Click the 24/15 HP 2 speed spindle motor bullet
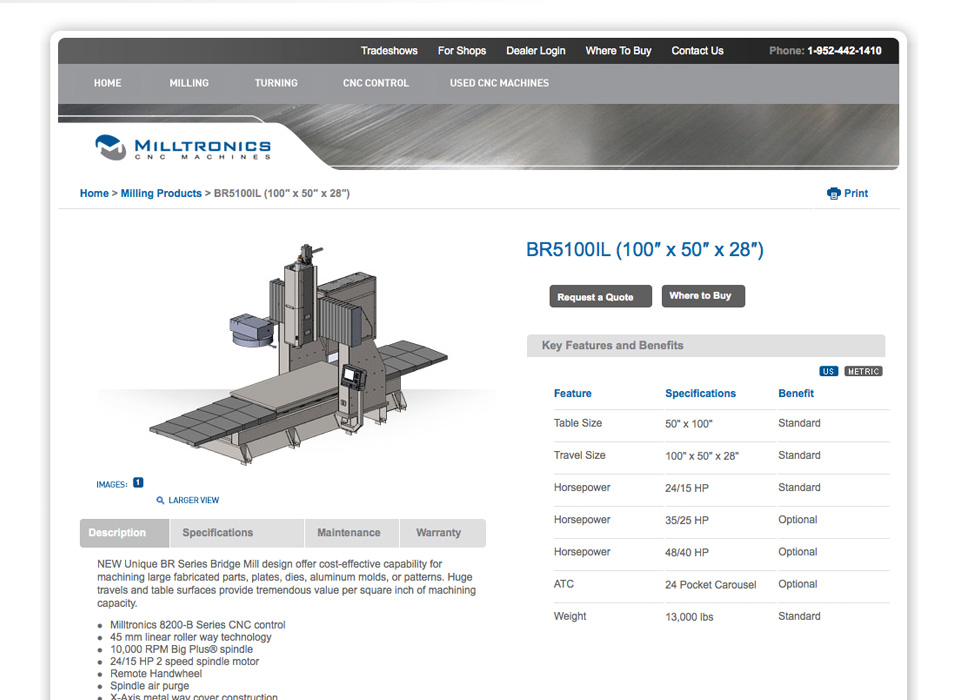Image resolution: width=960 pixels, height=700 pixels. pyautogui.click(x=184, y=661)
